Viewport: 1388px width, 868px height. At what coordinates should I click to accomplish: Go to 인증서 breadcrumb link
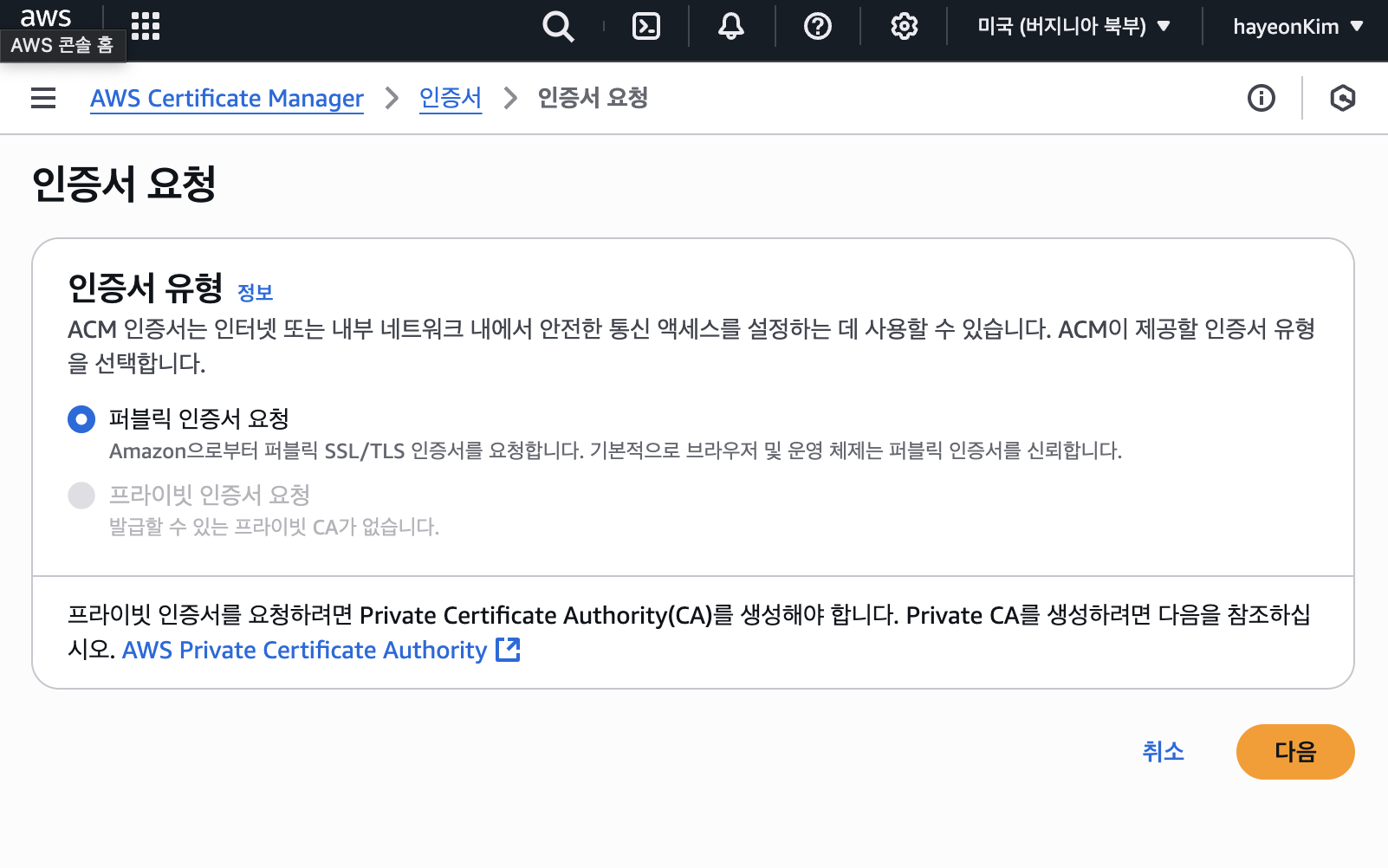click(x=451, y=98)
